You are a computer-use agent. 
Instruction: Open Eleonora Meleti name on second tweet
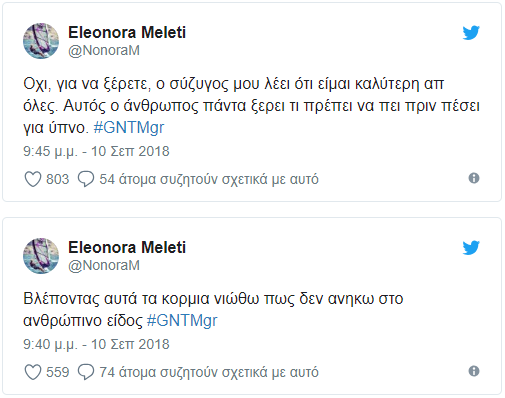[127, 248]
